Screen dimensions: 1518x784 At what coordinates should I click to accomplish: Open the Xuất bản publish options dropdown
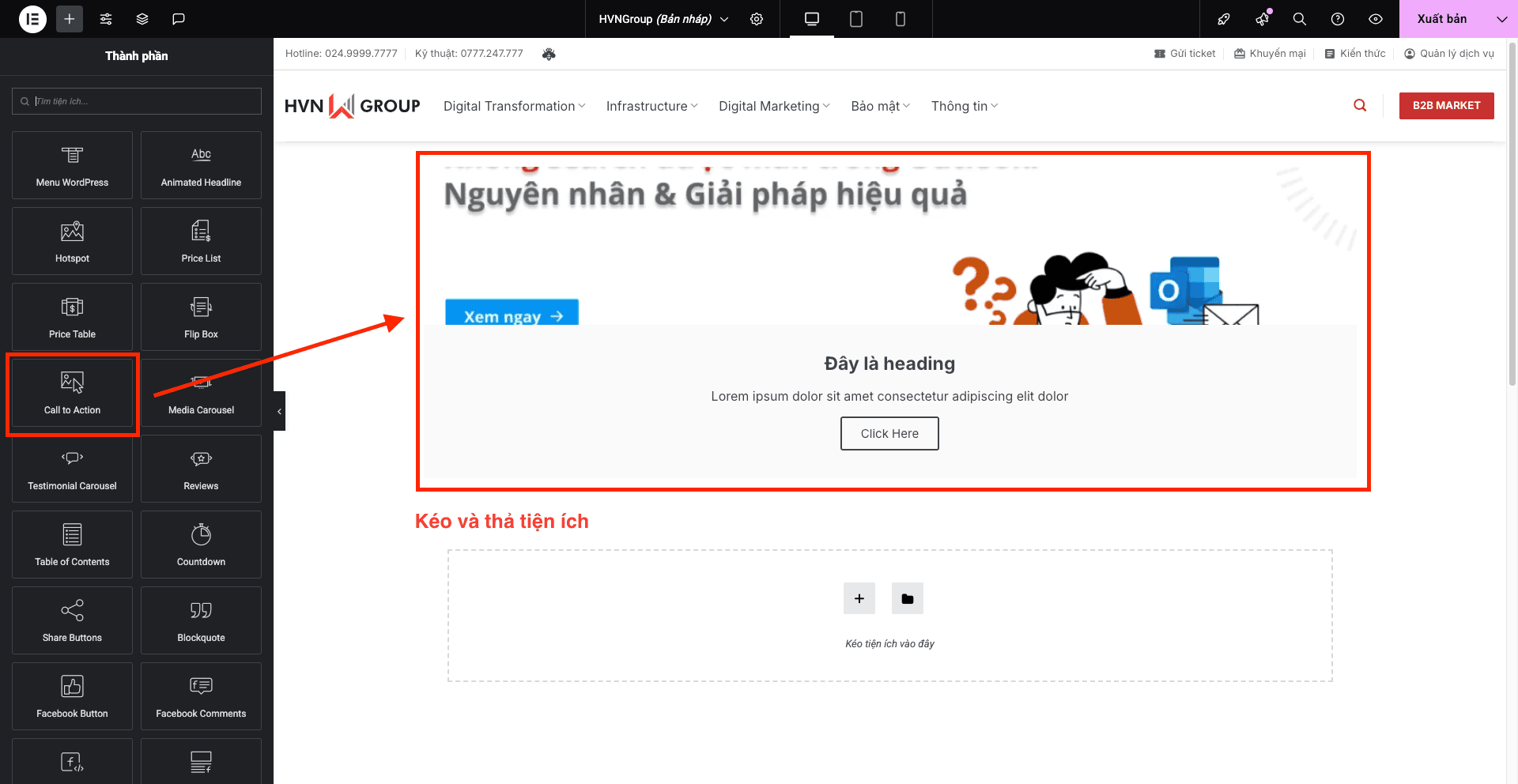click(x=1501, y=18)
